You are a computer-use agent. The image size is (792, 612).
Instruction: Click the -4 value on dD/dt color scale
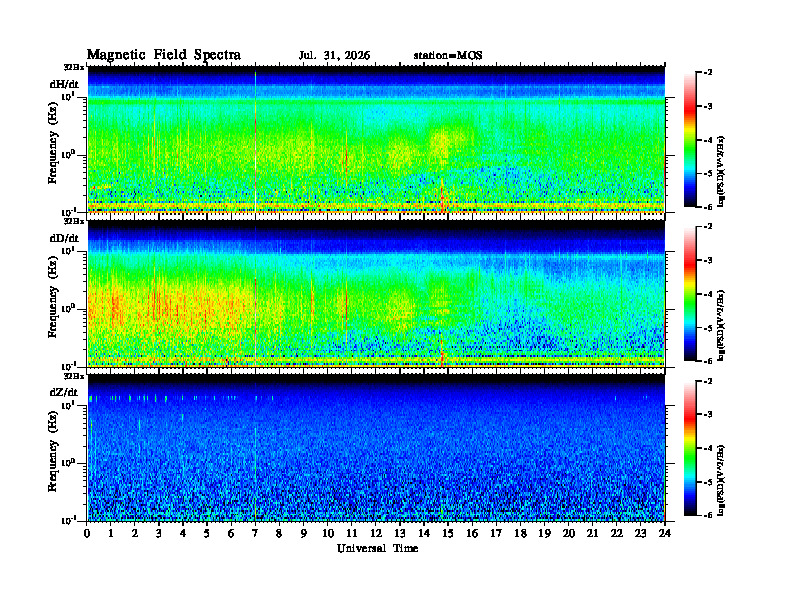point(709,294)
